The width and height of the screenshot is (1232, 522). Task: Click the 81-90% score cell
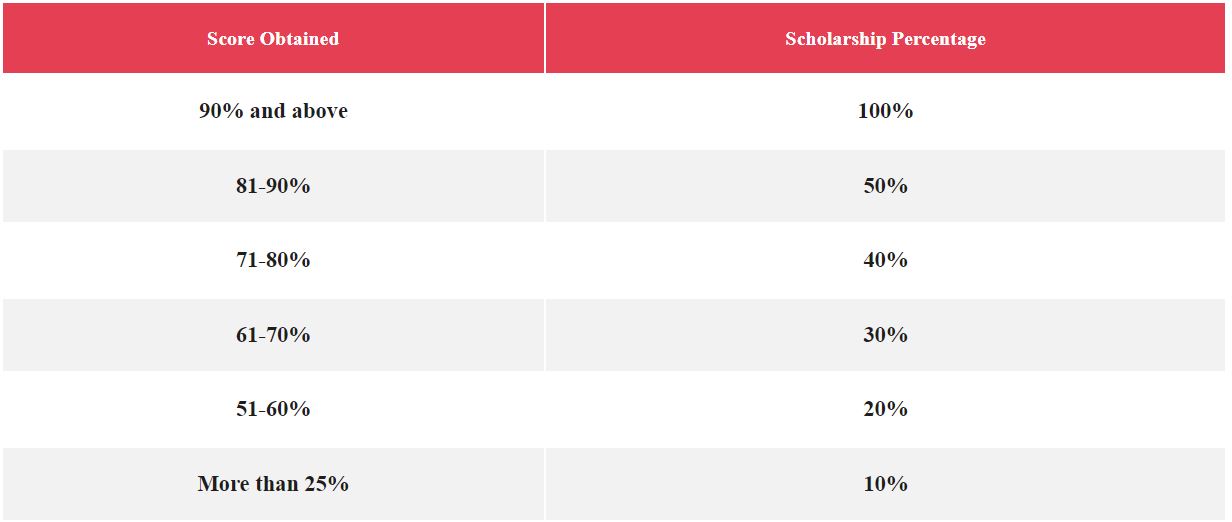(273, 186)
